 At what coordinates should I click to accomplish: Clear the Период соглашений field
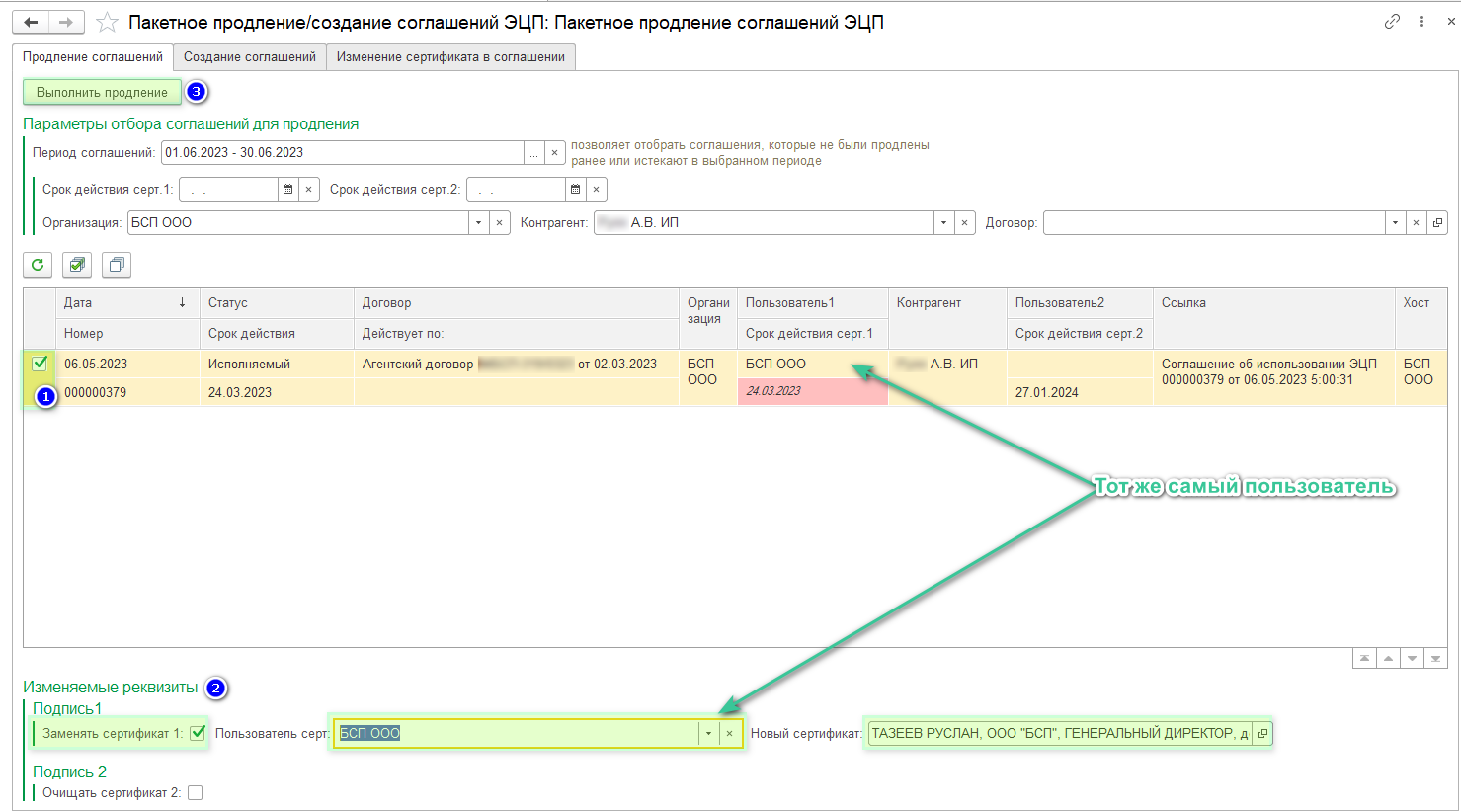[555, 153]
